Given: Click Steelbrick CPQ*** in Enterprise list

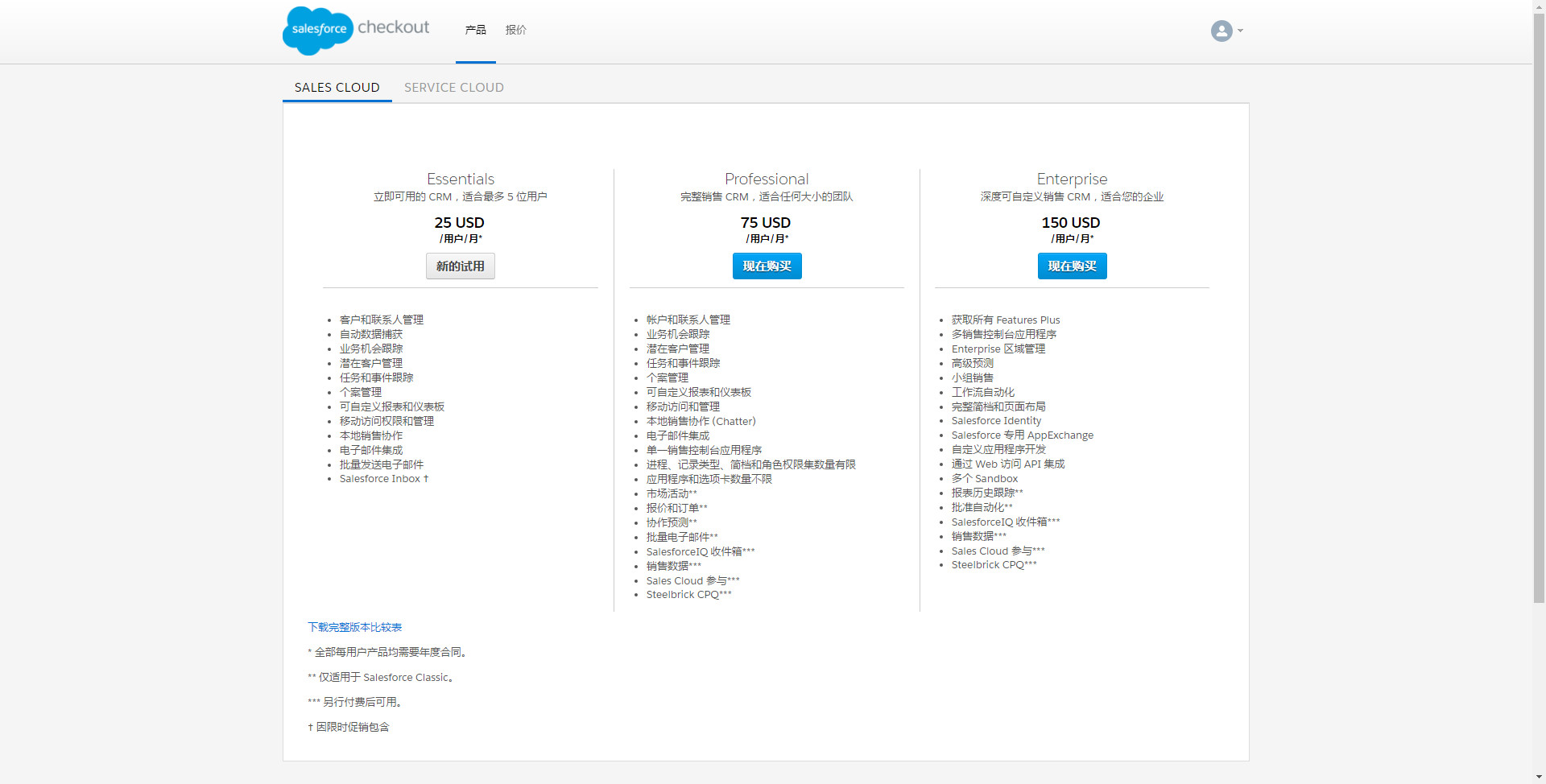Looking at the screenshot, I should click(994, 565).
